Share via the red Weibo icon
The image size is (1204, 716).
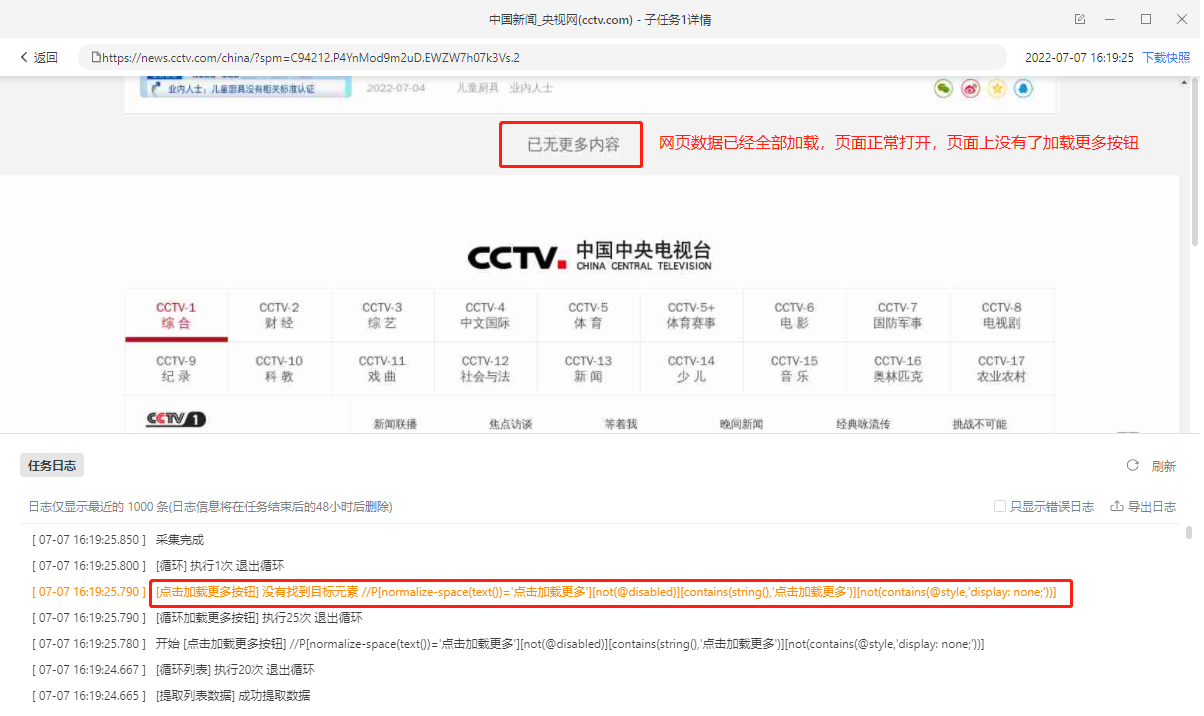970,89
